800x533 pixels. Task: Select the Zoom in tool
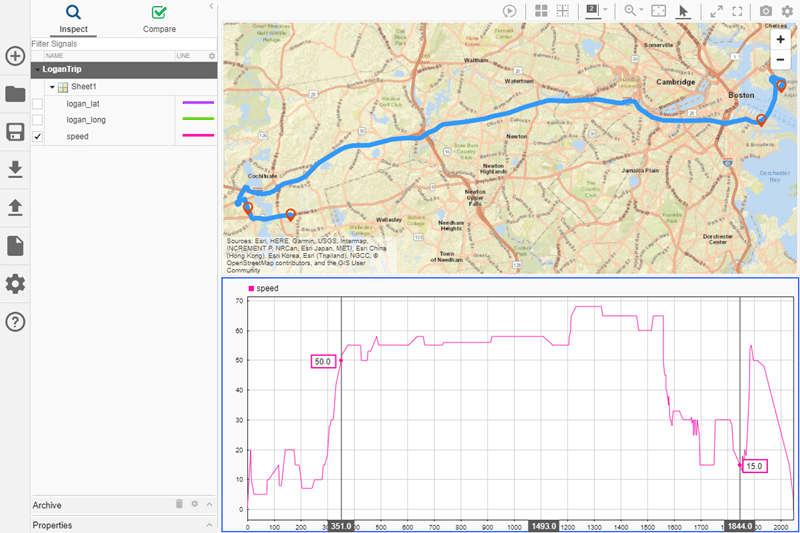(x=630, y=11)
